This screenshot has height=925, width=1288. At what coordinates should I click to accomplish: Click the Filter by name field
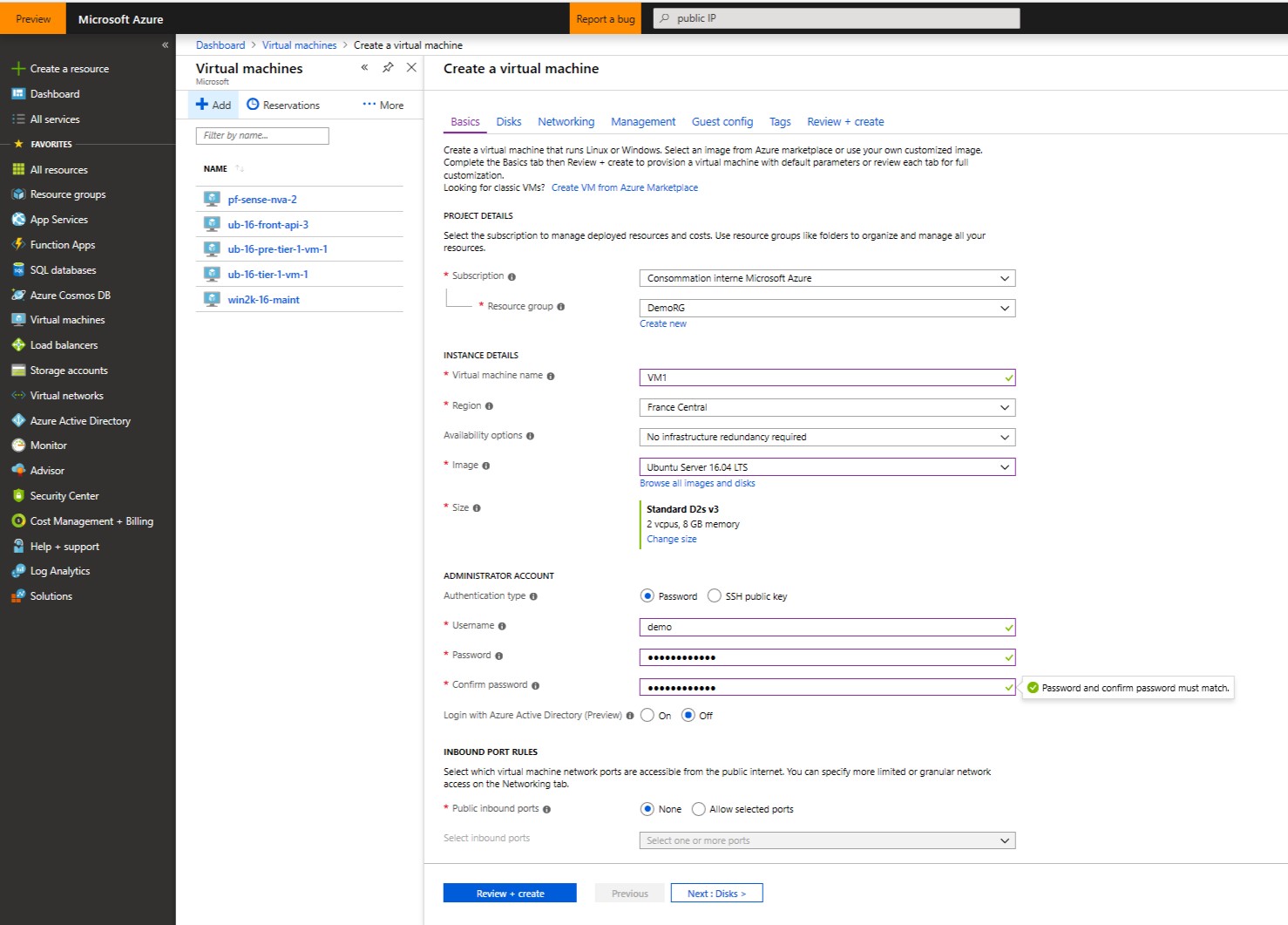click(262, 136)
